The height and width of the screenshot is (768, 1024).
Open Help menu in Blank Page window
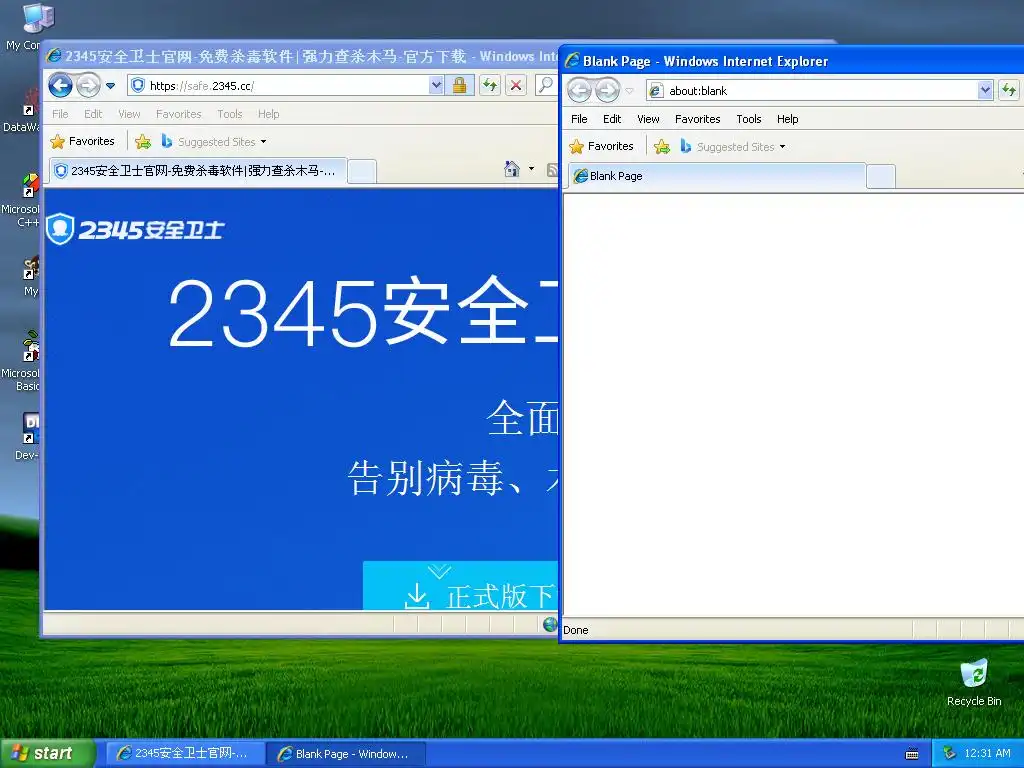pos(788,119)
